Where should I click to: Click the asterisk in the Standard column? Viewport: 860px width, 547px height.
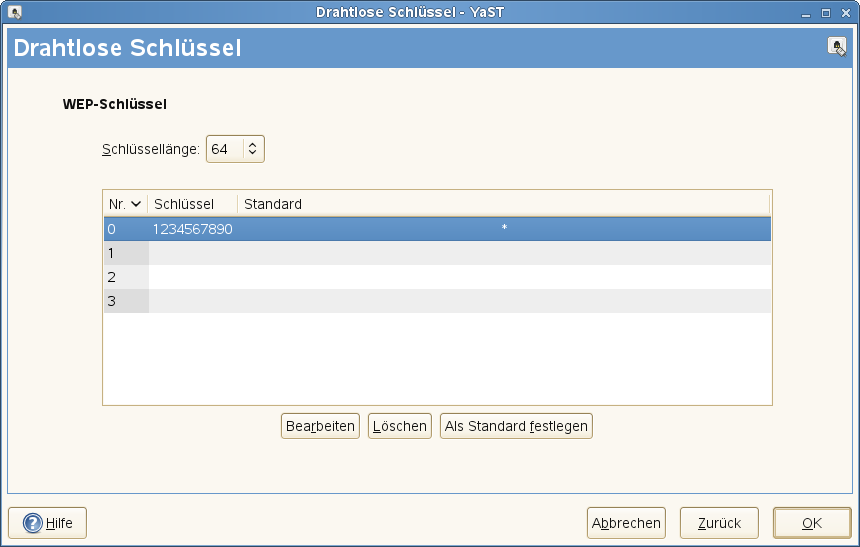click(x=504, y=227)
